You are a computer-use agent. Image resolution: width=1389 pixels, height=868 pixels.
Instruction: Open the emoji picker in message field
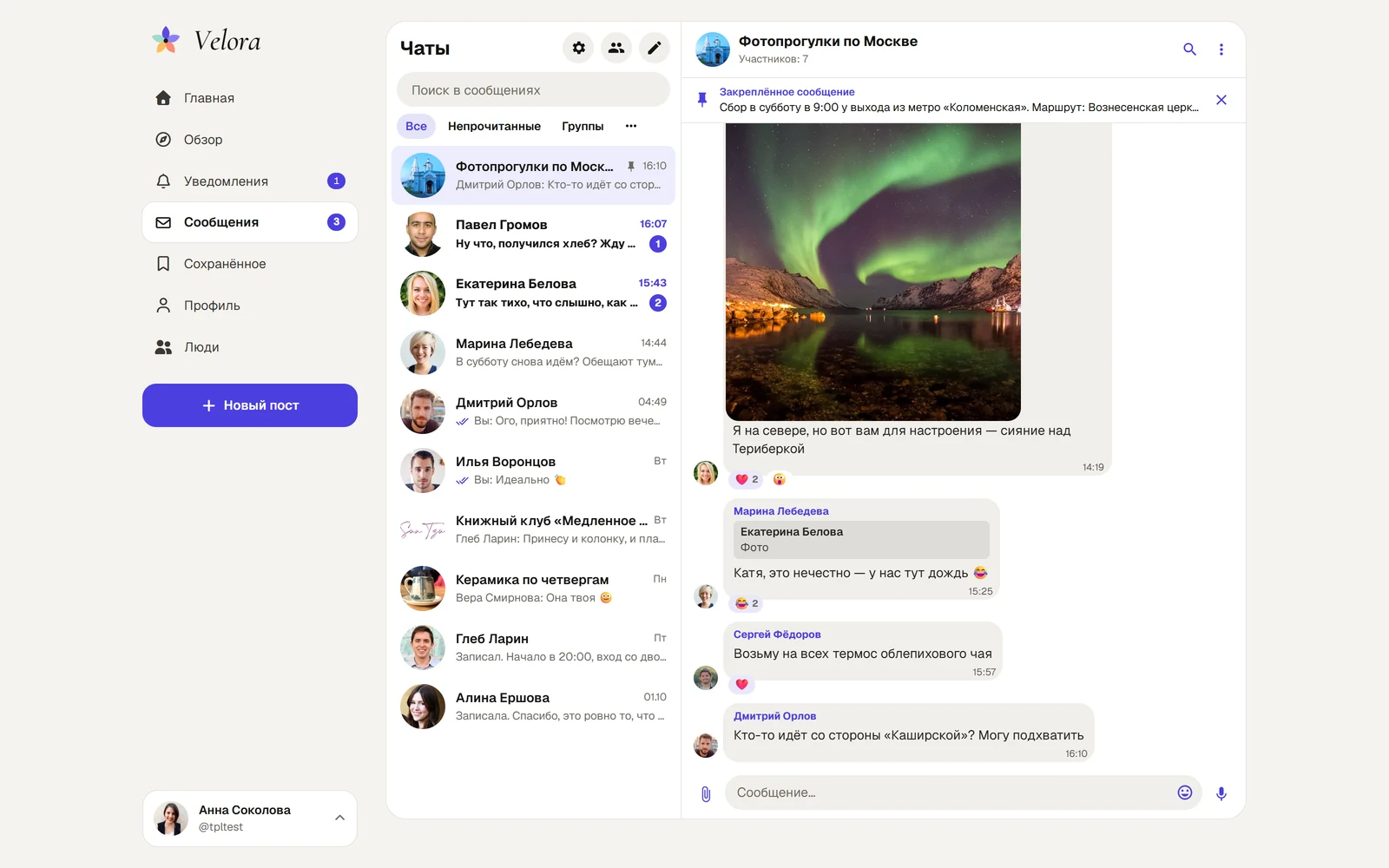[x=1184, y=792]
